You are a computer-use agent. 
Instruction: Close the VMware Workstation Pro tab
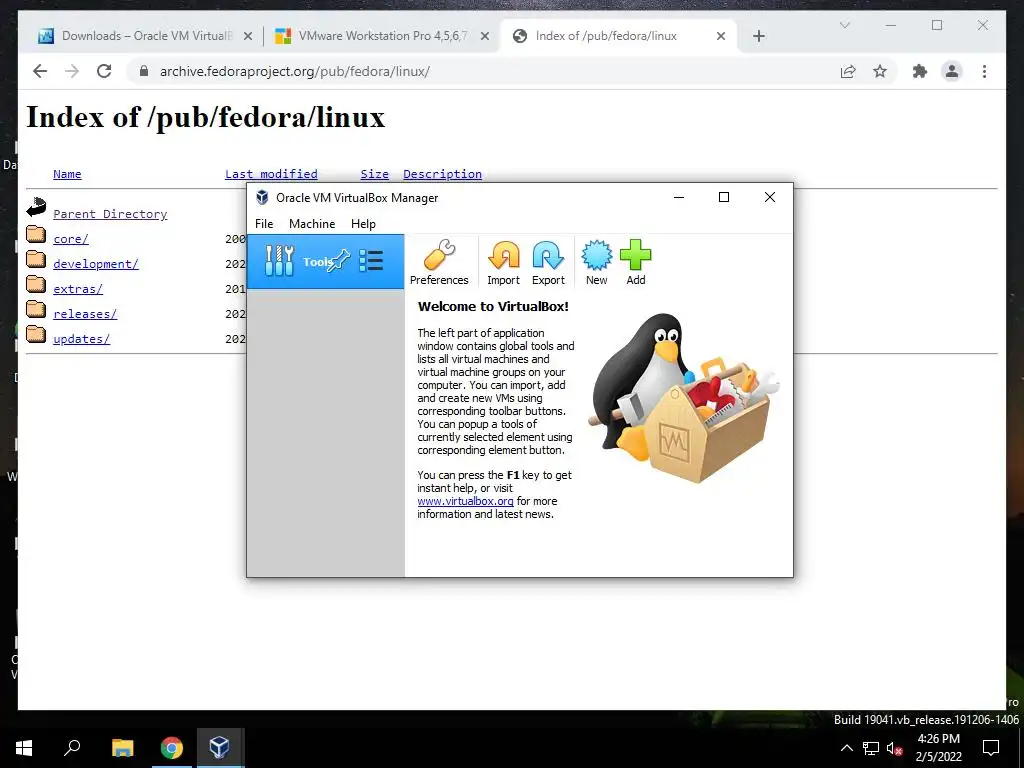485,36
